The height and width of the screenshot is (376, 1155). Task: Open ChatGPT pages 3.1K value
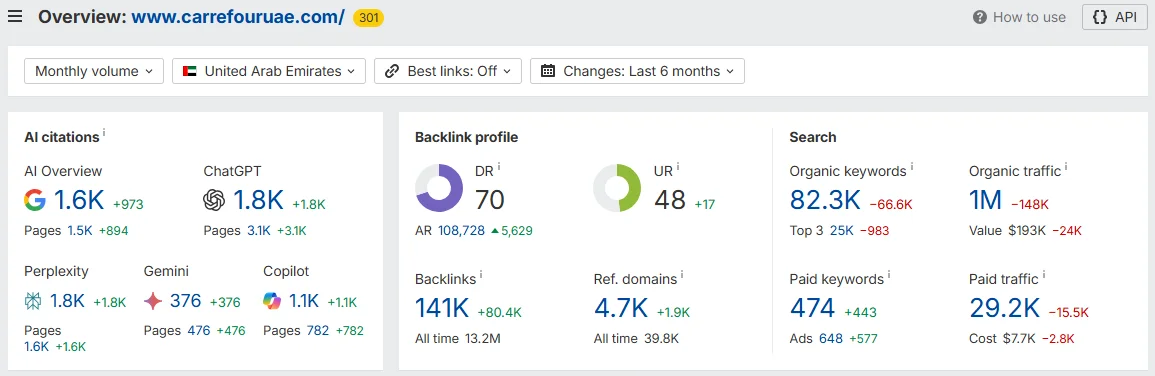(x=259, y=231)
